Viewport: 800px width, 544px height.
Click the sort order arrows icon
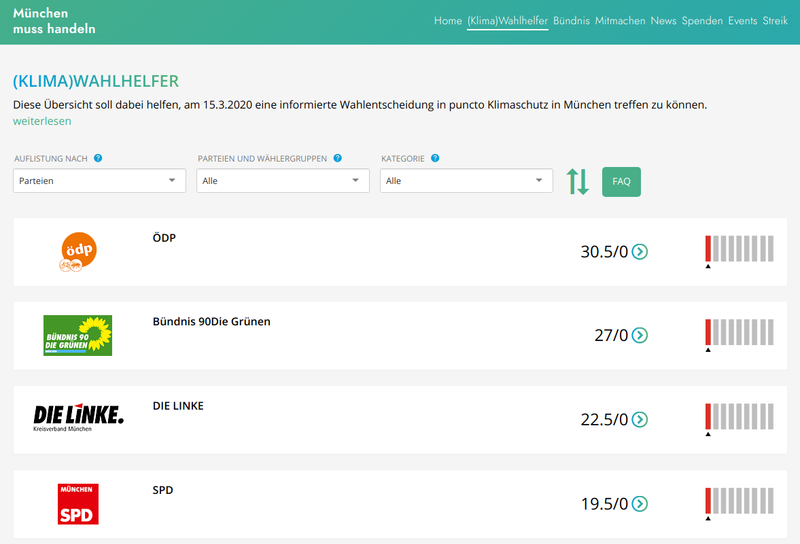pyautogui.click(x=577, y=181)
